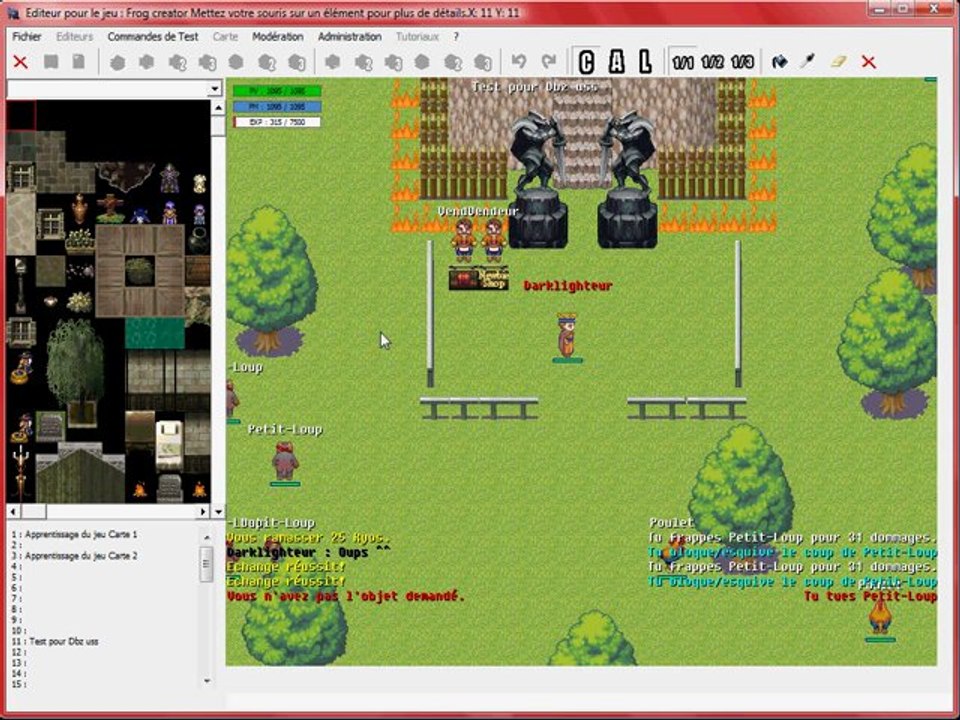960x720 pixels.
Task: Click the Darklighteur : Oups ^^ chat line
Action: [x=308, y=552]
